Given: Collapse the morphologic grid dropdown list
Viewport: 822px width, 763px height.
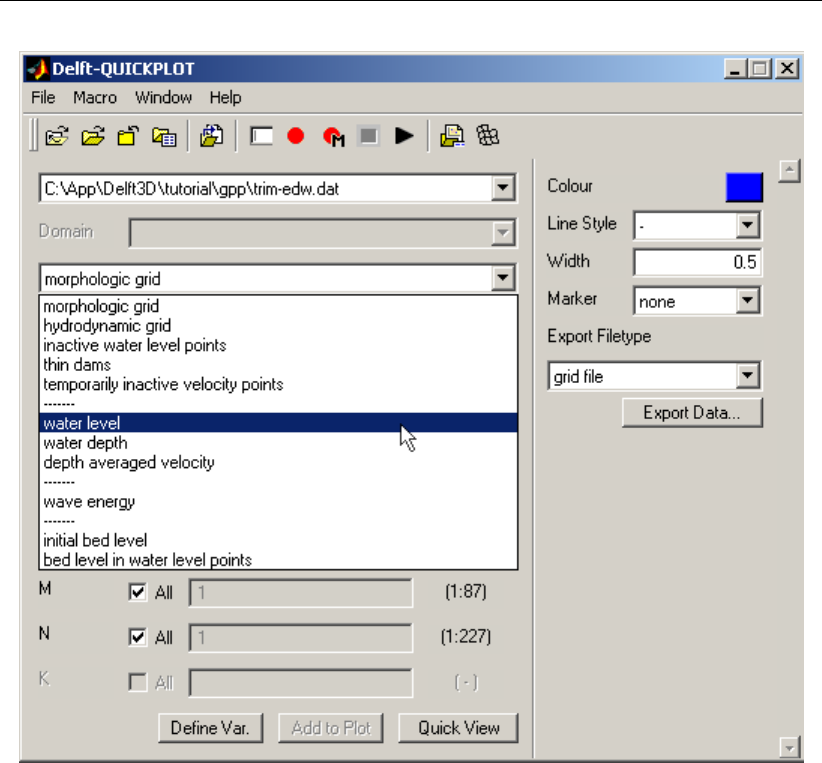Looking at the screenshot, I should point(503,278).
